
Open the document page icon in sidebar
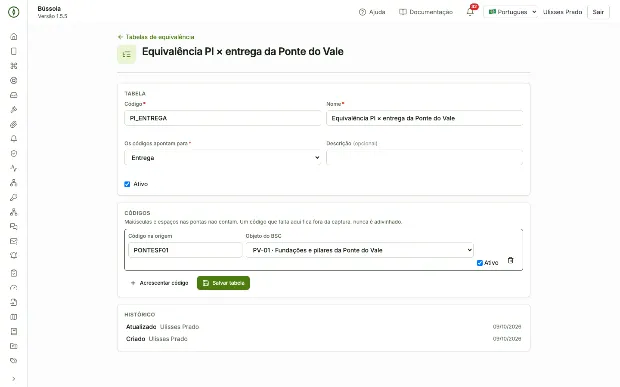pos(13,51)
